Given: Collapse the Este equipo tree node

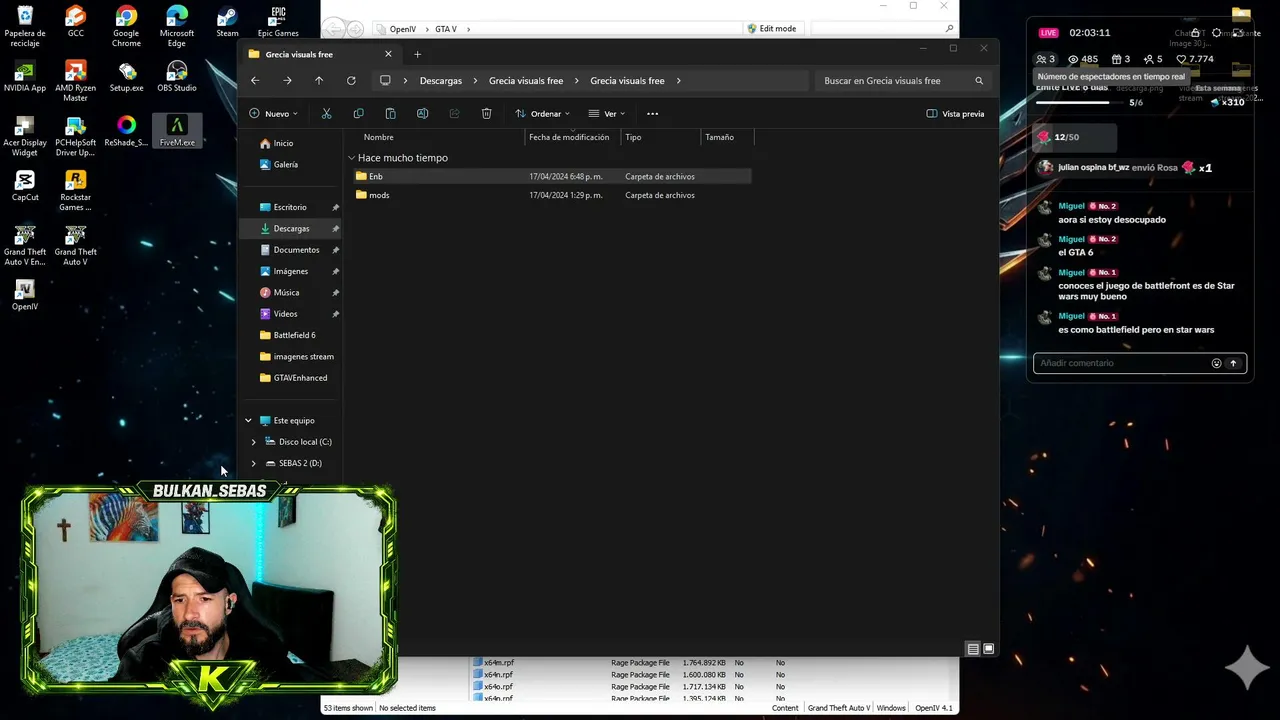Looking at the screenshot, I should 248,421.
